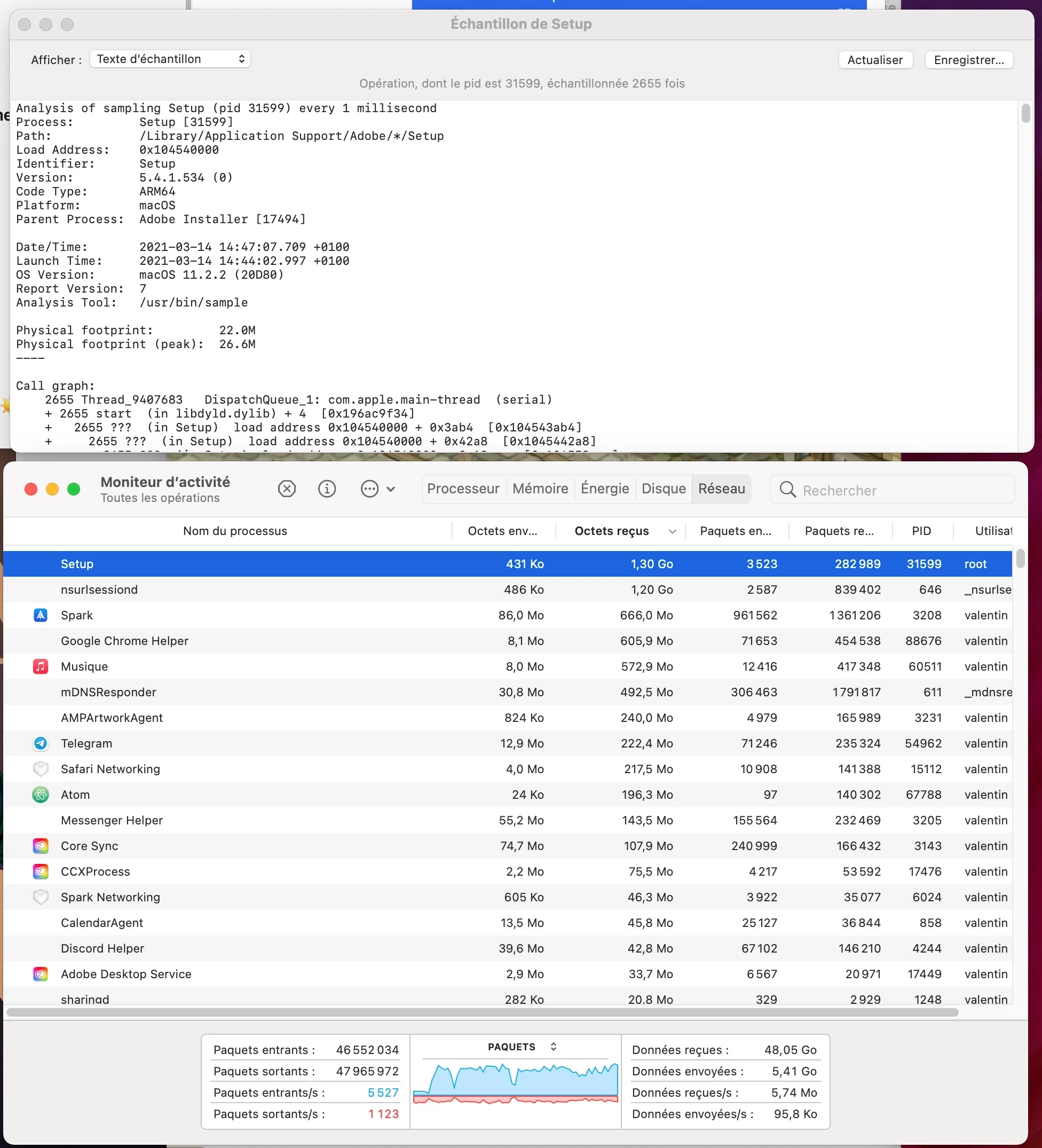The width and height of the screenshot is (1042, 1148).
Task: Click the Atom app icon
Action: coord(41,795)
